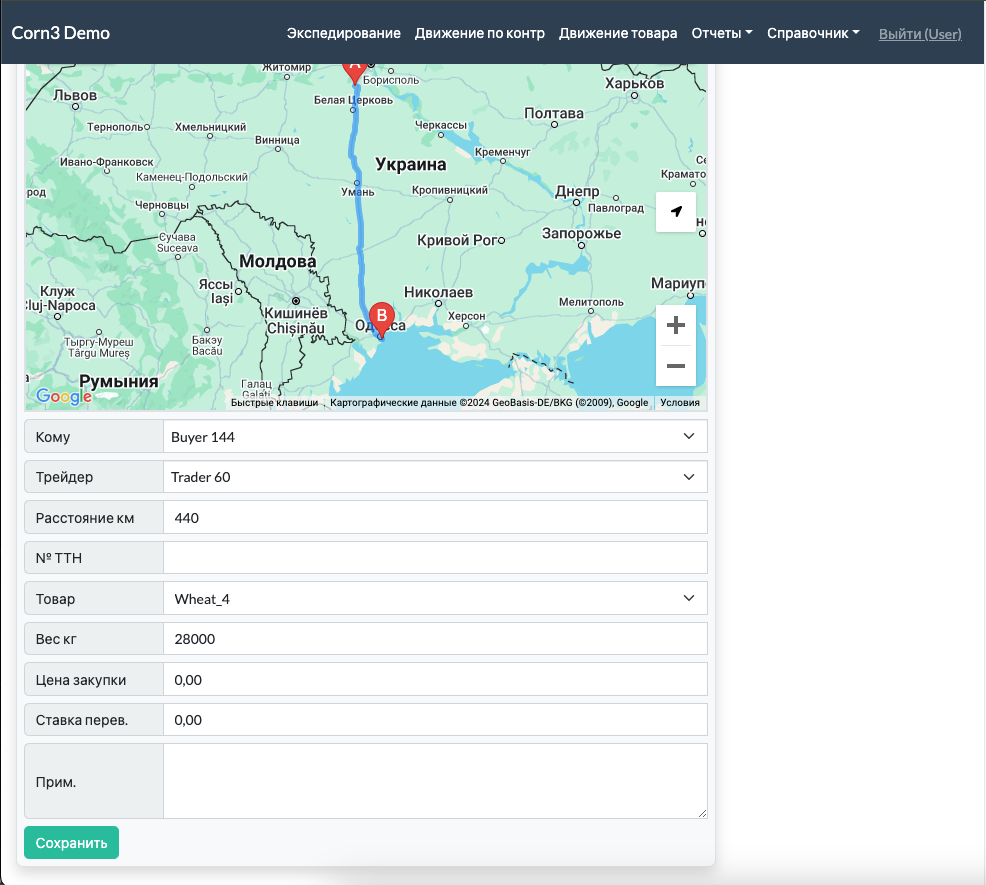Click the № ТТН input field
This screenshot has height=885, width=986.
coord(434,558)
